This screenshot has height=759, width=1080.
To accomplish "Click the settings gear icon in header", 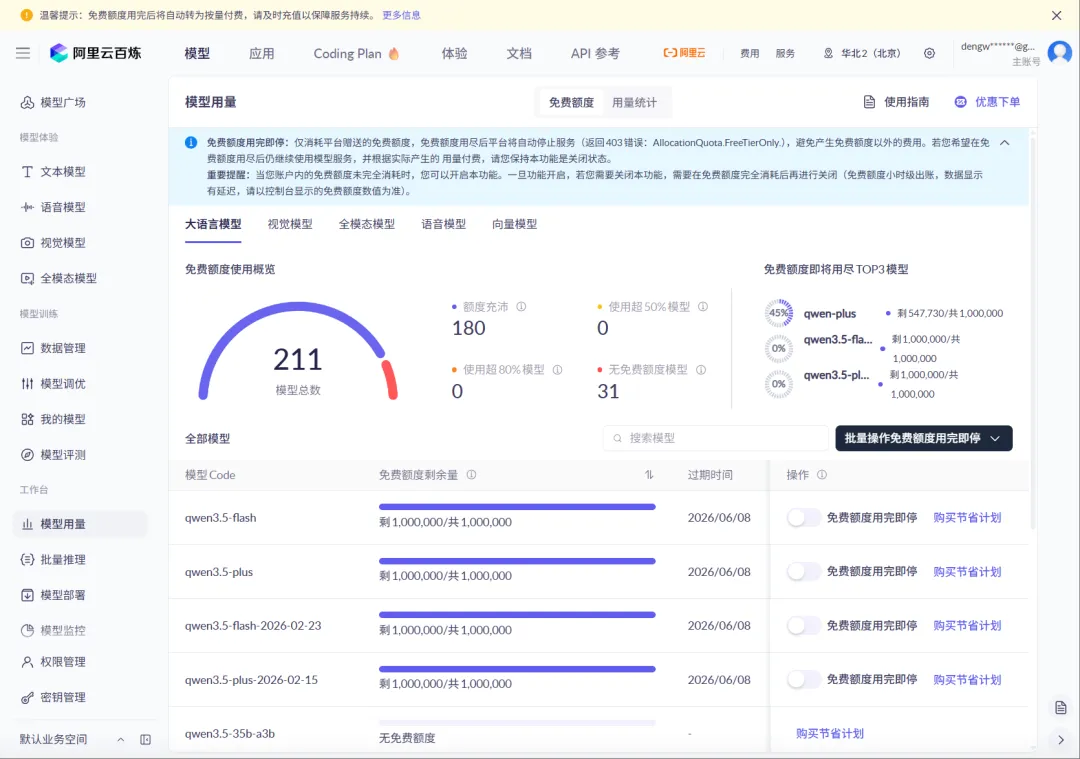I will [x=929, y=53].
